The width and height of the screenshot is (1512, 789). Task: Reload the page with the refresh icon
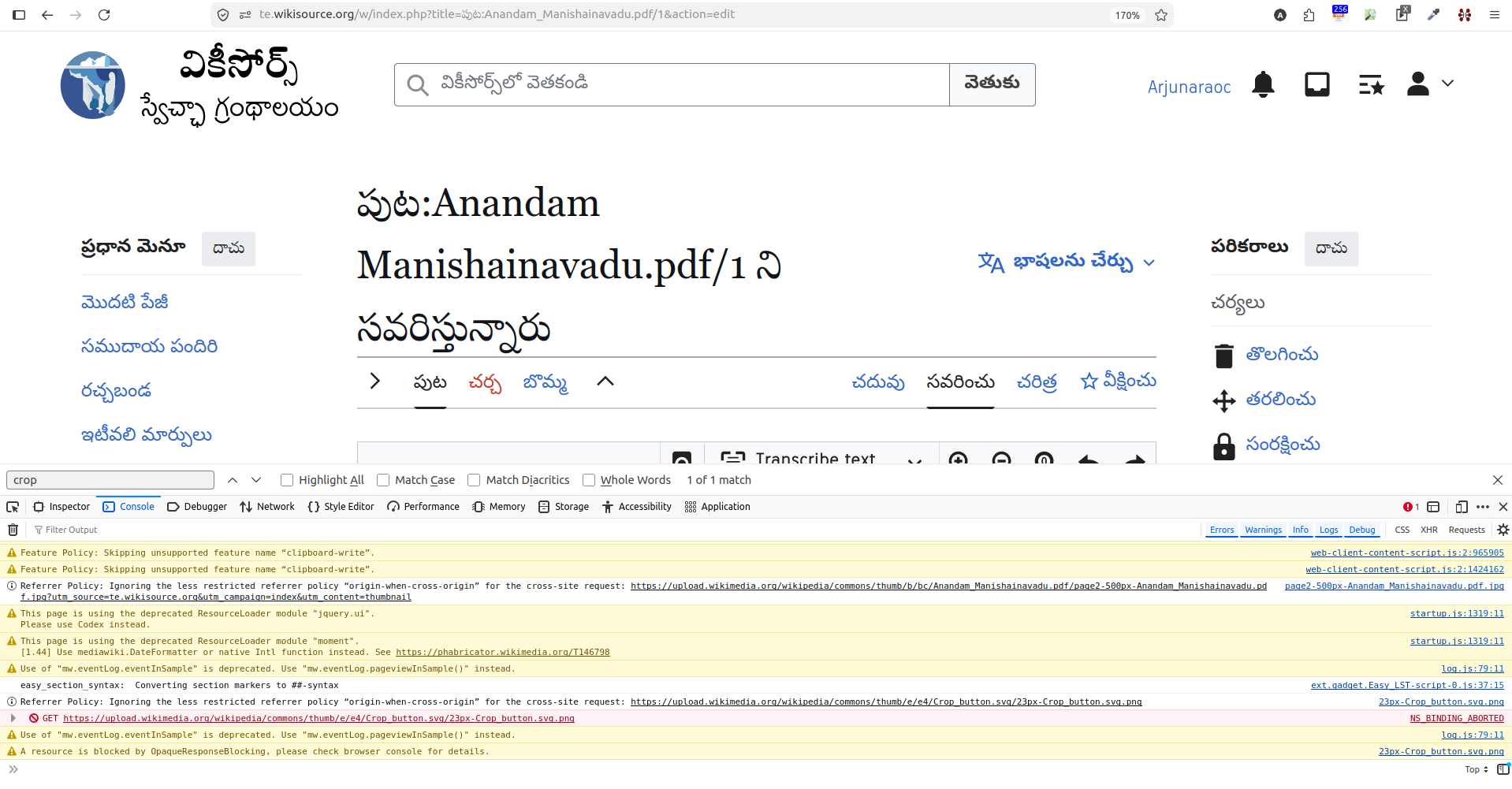coord(104,15)
